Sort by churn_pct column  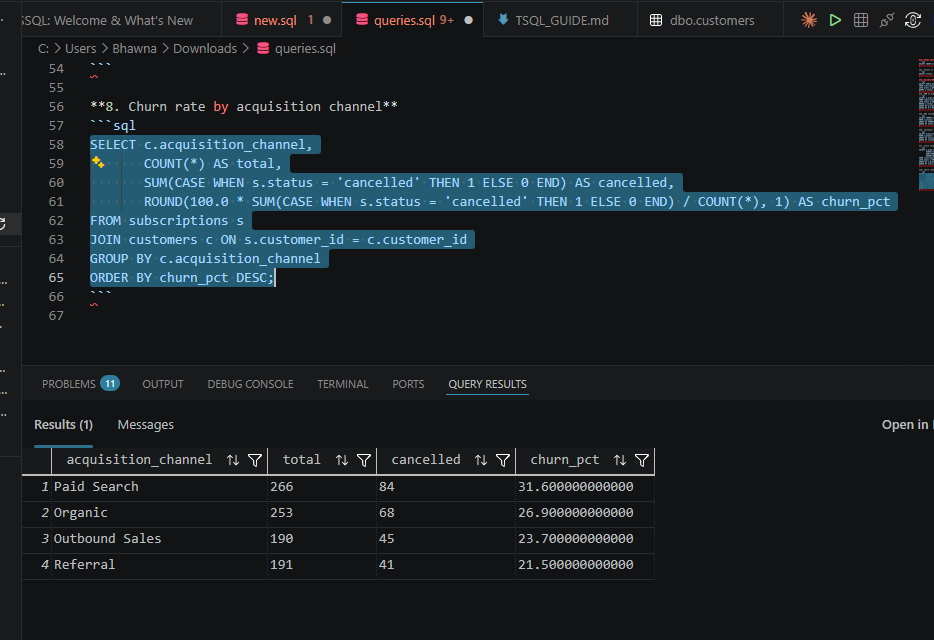point(620,460)
